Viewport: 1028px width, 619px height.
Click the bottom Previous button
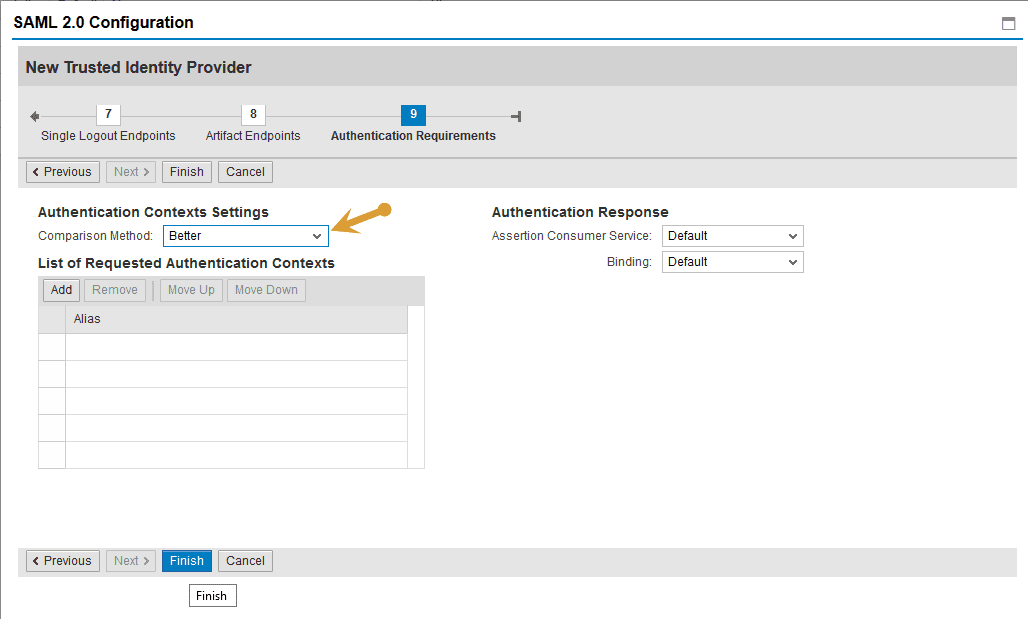pos(62,561)
